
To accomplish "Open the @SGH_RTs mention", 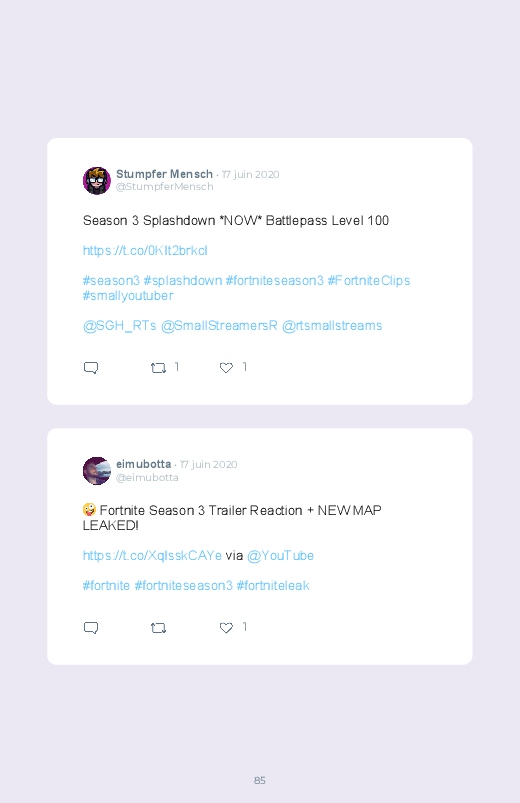I will (120, 326).
